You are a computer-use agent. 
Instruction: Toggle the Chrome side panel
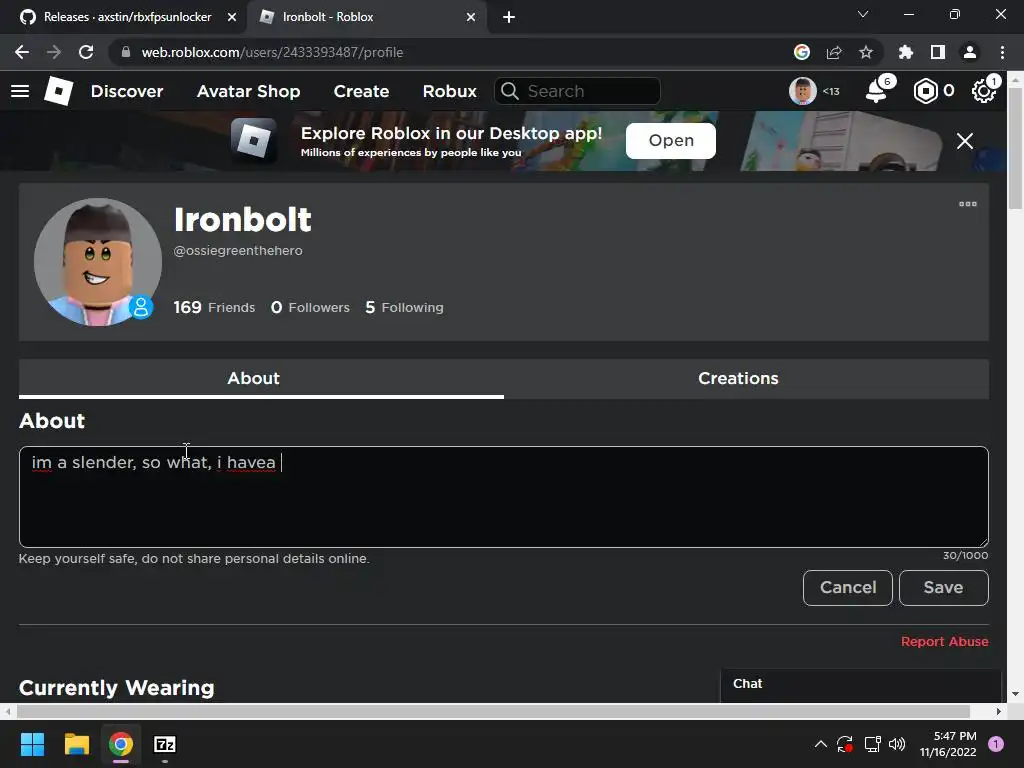938,52
